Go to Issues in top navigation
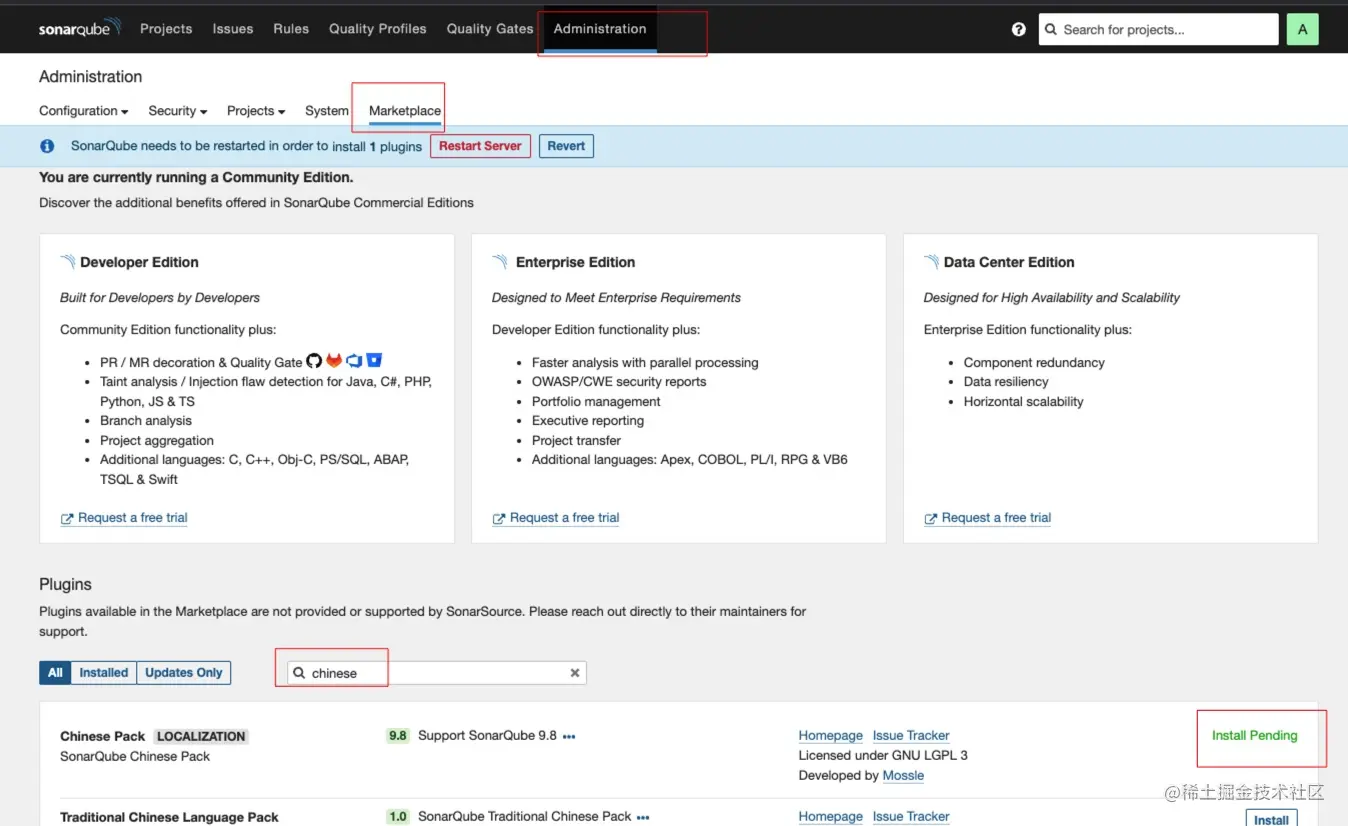 (233, 29)
